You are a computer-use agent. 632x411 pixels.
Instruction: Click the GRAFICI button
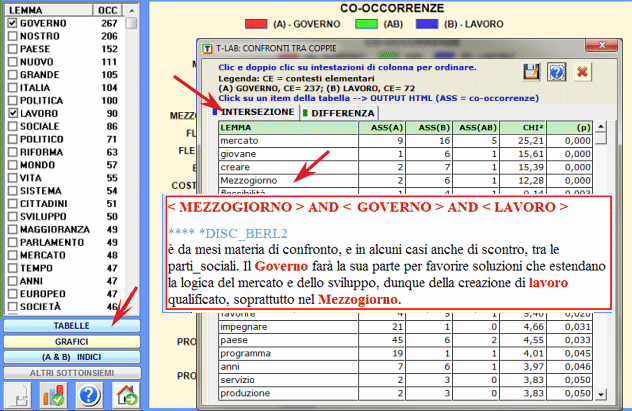(72, 342)
